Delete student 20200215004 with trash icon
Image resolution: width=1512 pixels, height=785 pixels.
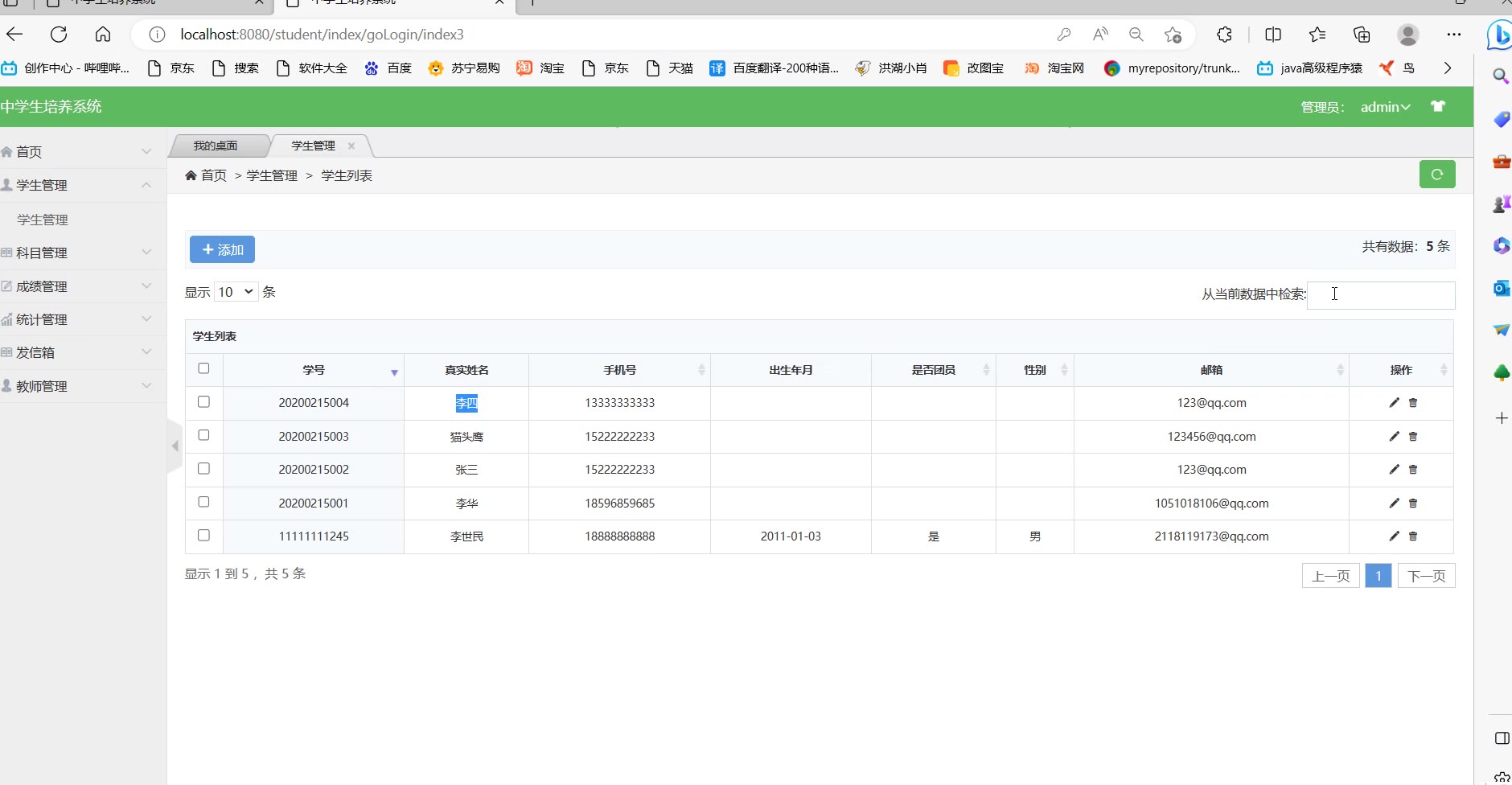1413,403
